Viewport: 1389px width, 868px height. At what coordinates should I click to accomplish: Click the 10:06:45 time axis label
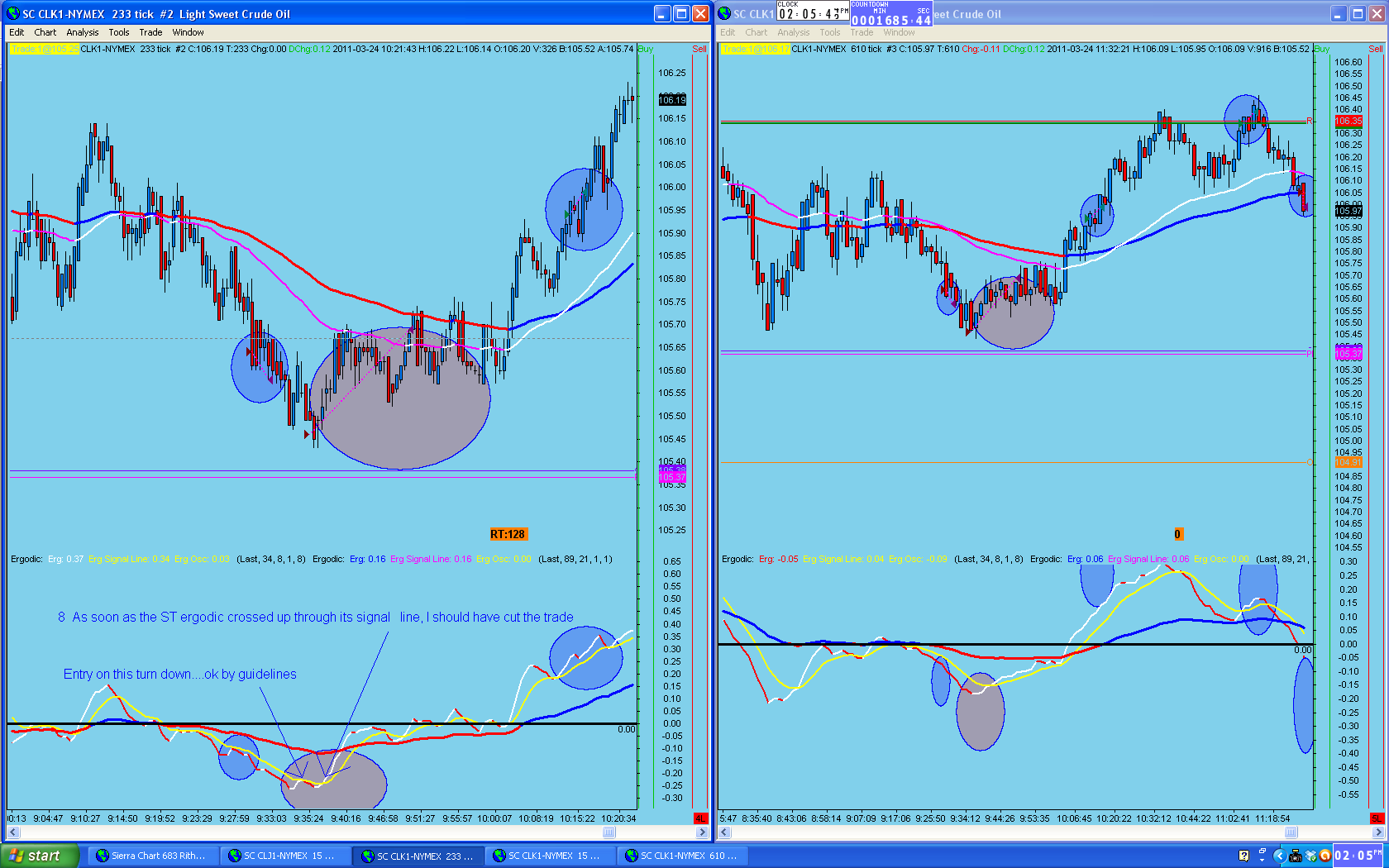click(x=1074, y=818)
